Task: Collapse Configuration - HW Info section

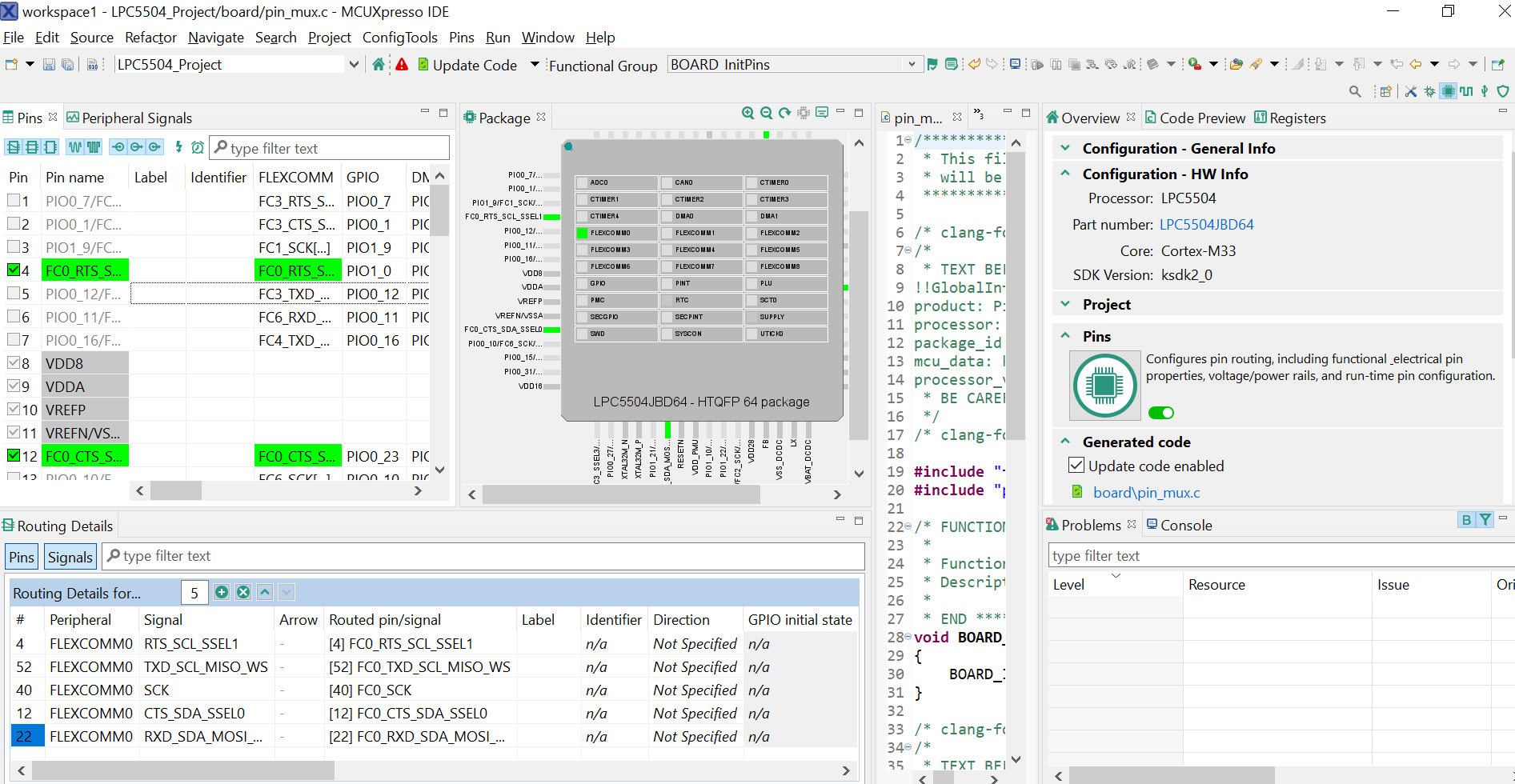Action: [x=1065, y=174]
